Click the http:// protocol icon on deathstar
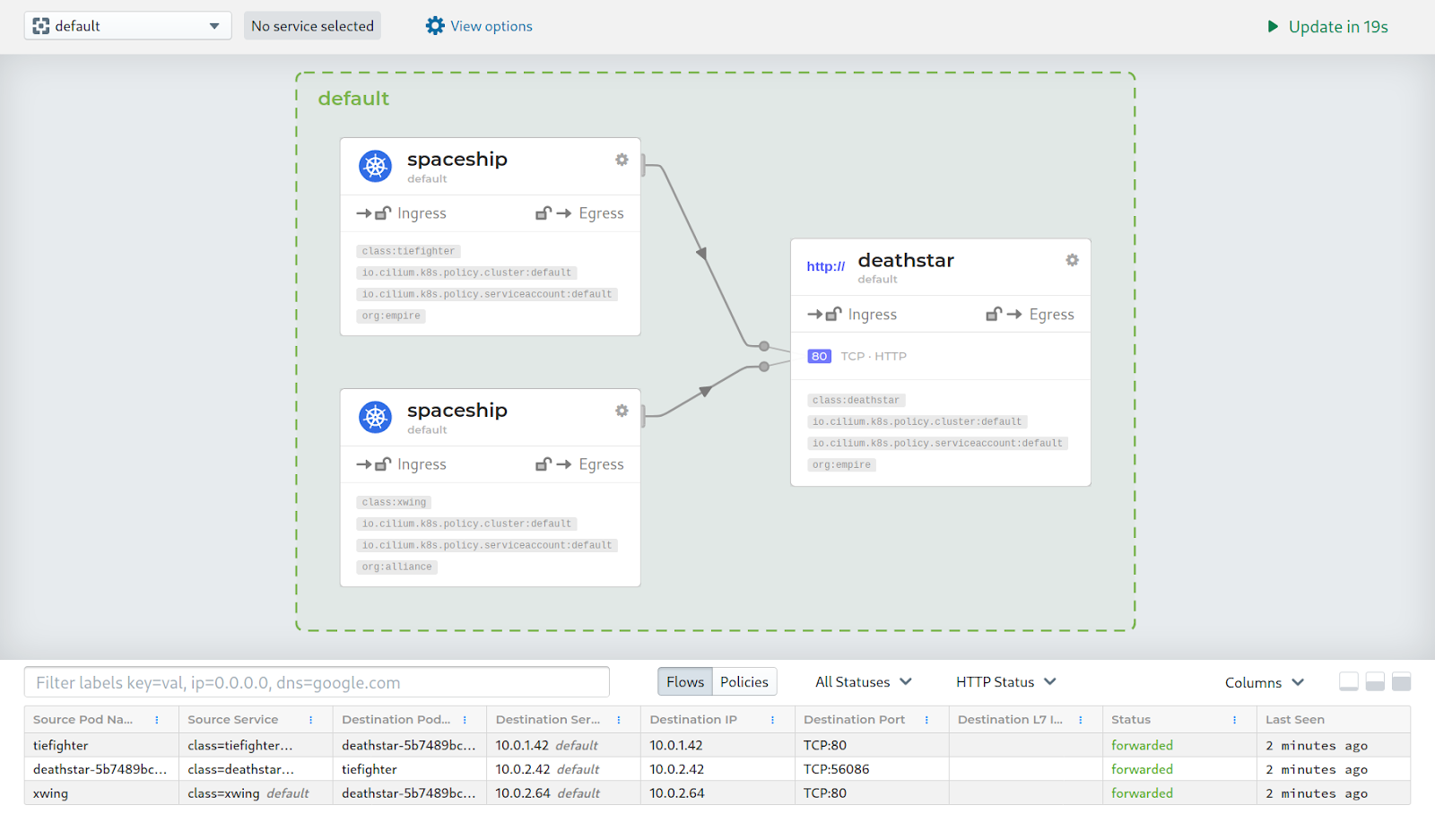The width and height of the screenshot is (1435, 840). (825, 266)
